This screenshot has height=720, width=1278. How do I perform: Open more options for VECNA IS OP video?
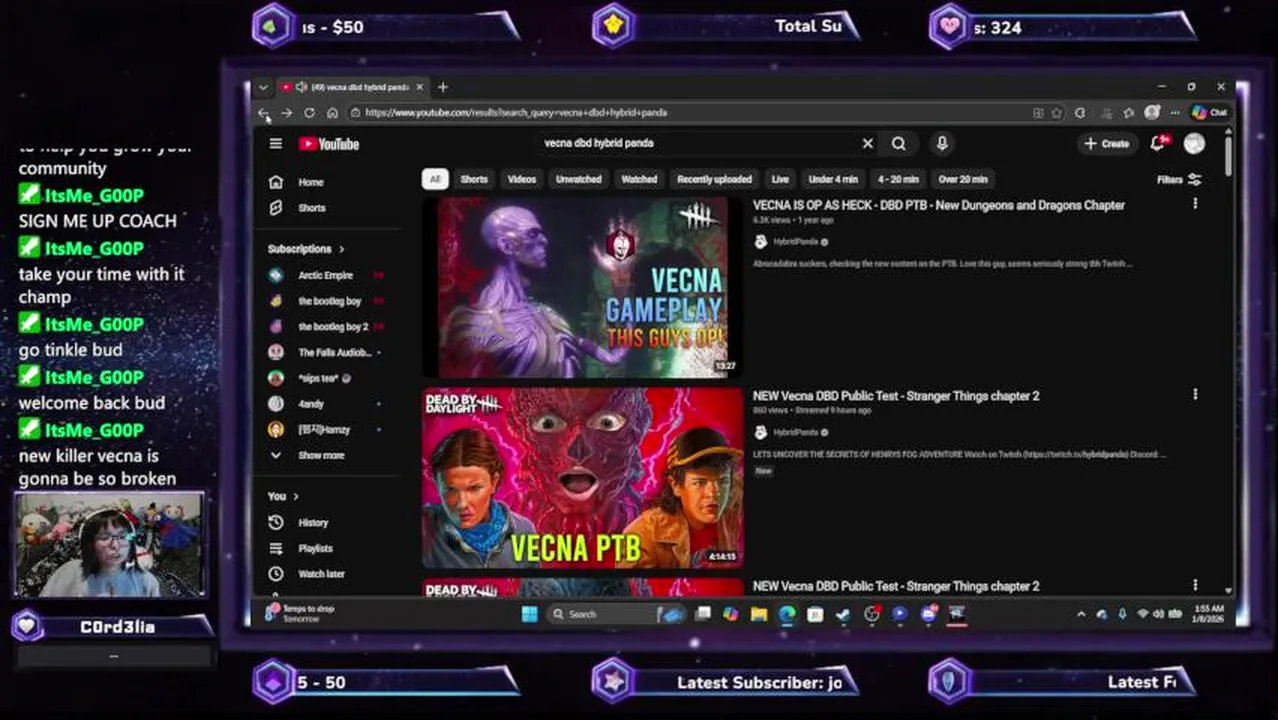1195,204
